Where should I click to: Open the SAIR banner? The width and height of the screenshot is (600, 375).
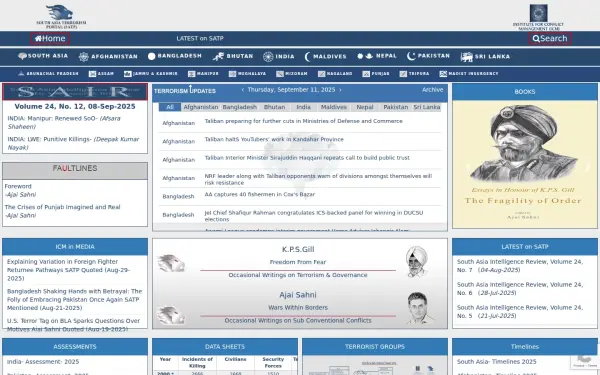click(x=75, y=92)
